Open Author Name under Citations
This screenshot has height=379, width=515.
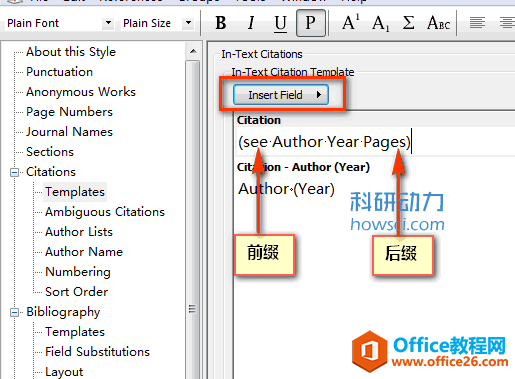[x=84, y=252]
